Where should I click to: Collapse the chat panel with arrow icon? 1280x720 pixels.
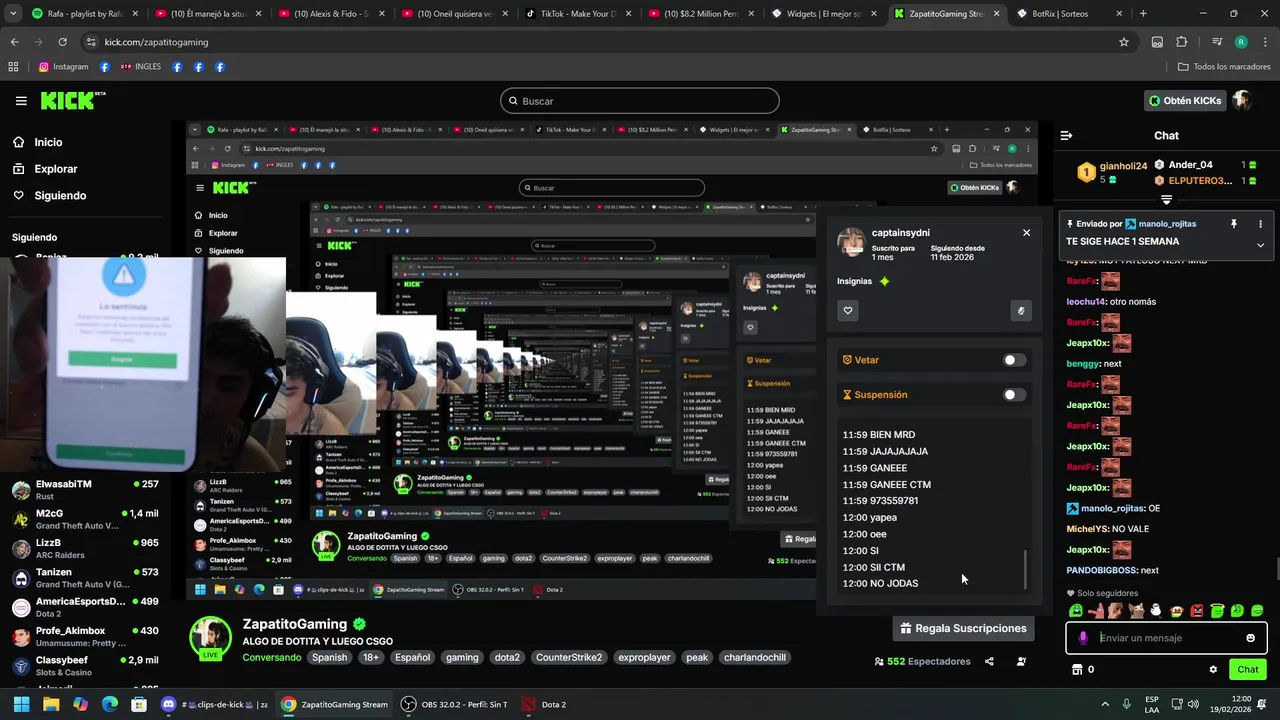coord(1066,135)
